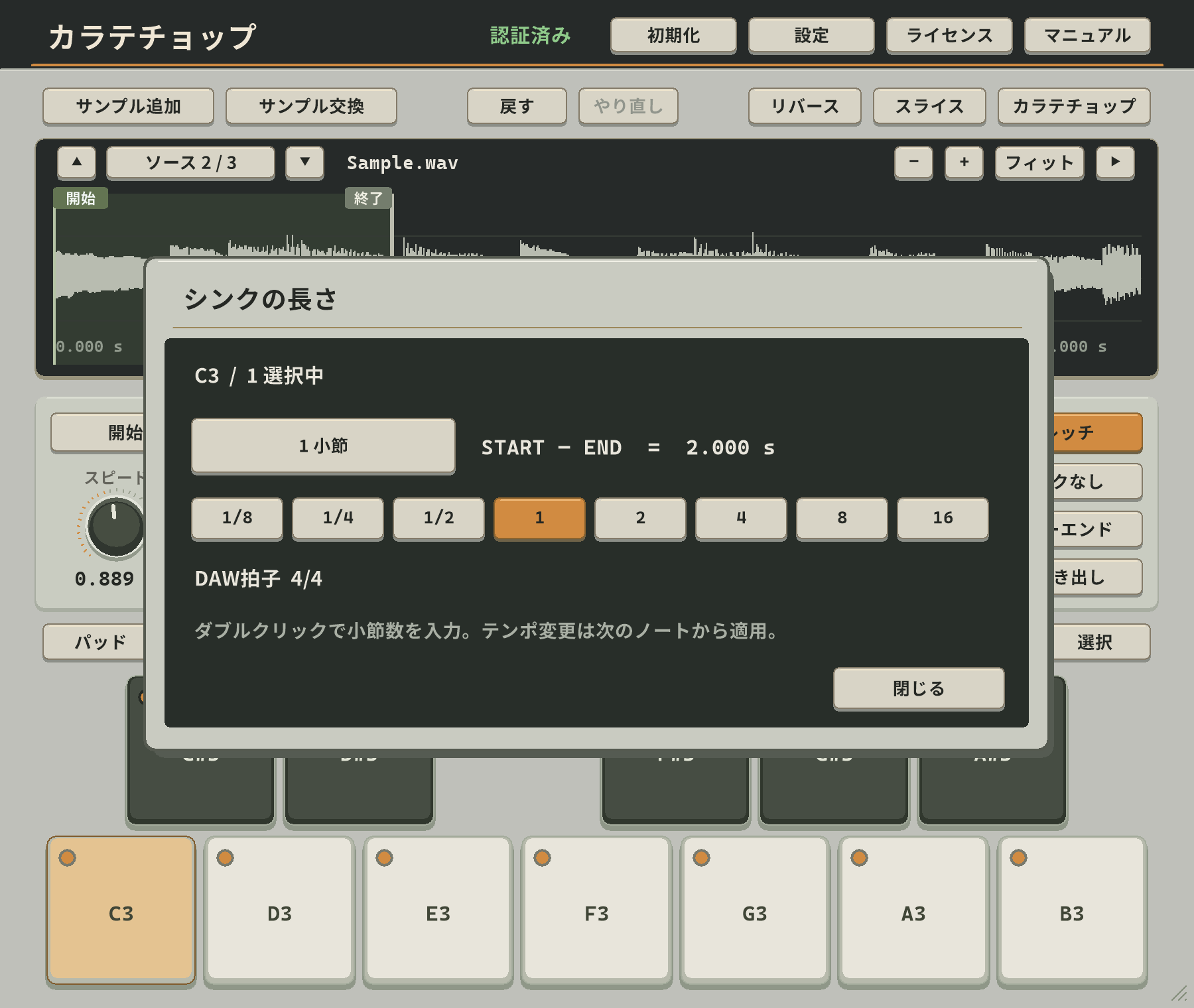Click the スライス slice button

coord(929,106)
